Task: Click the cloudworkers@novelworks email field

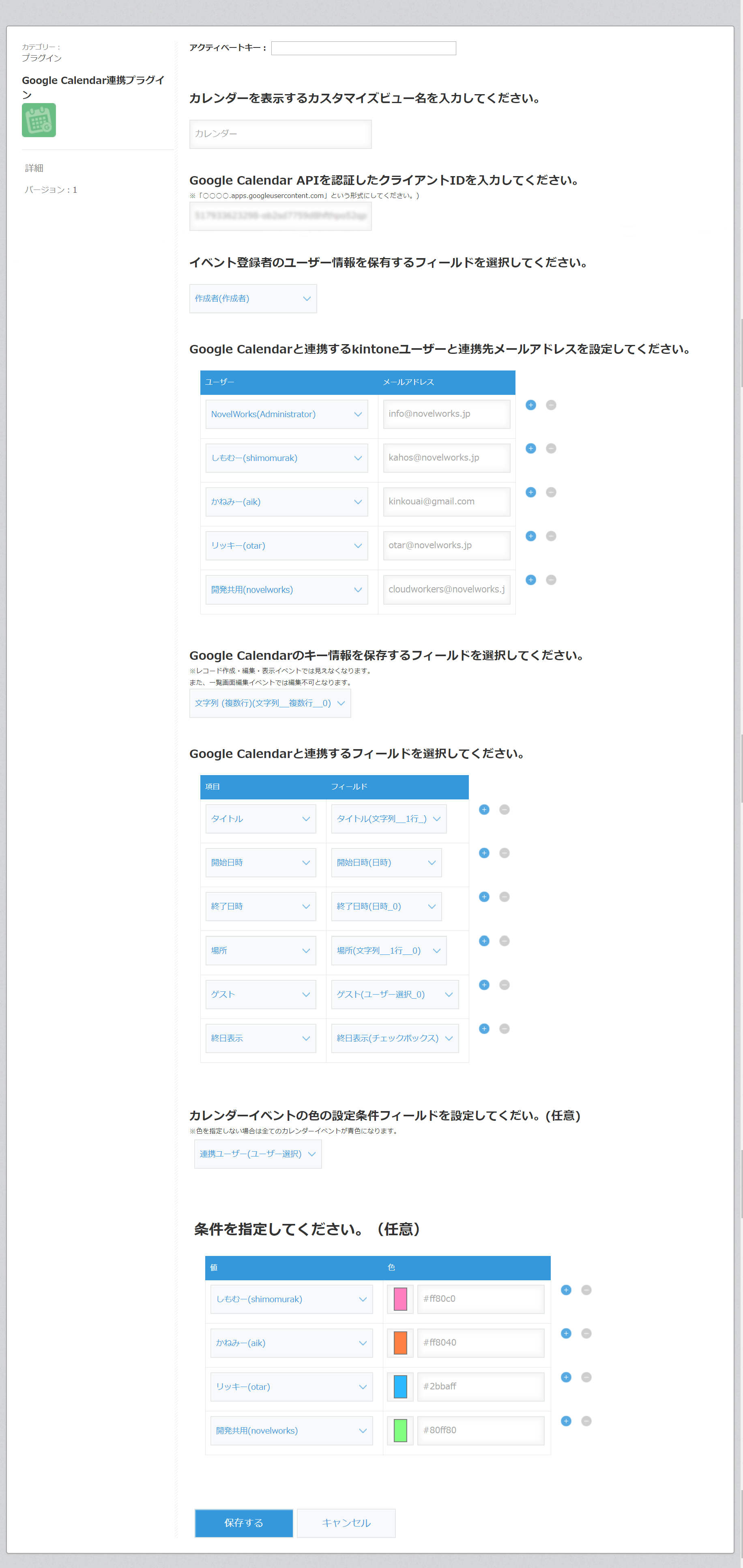Action: pos(446,589)
